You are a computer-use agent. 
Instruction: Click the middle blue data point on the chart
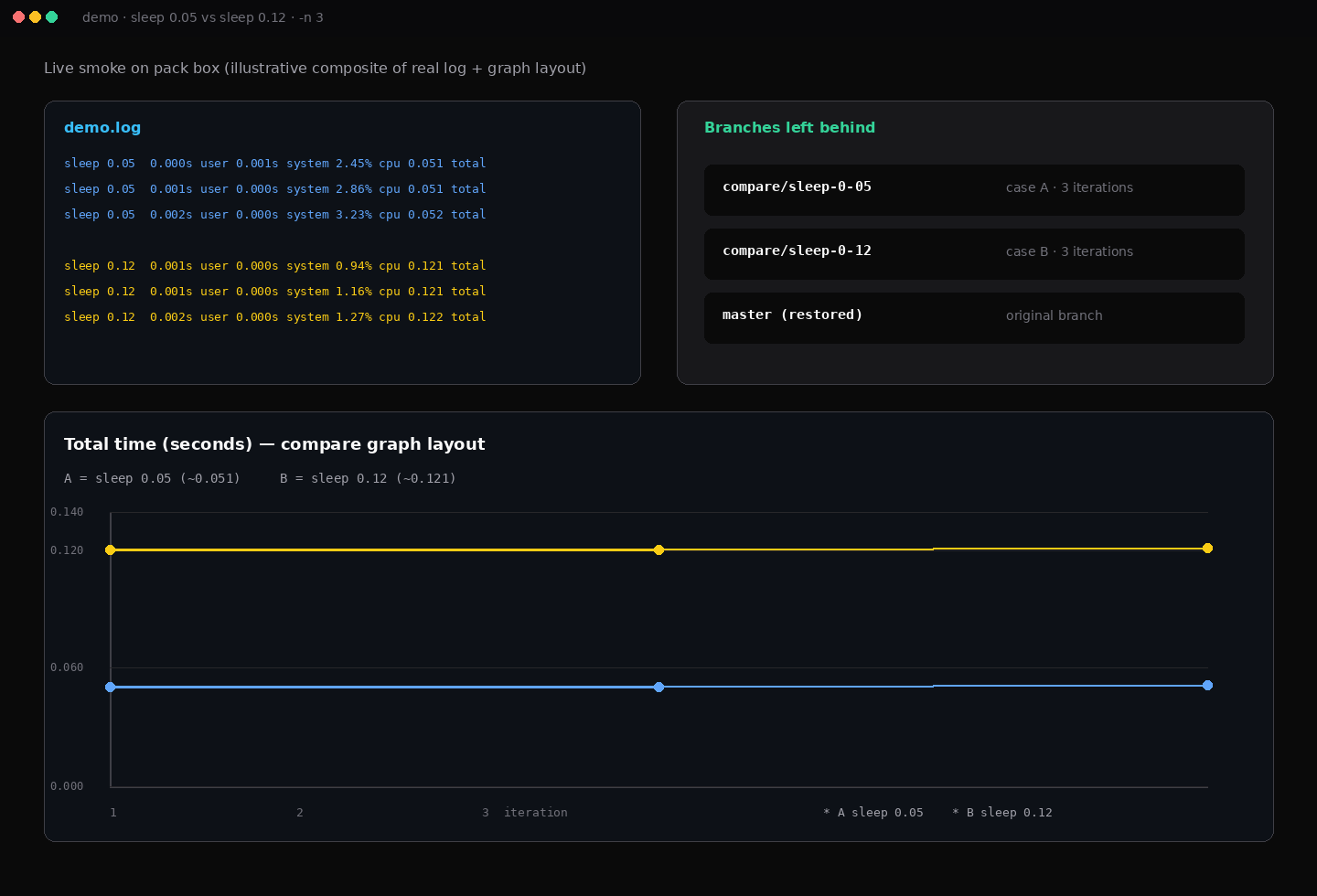[658, 688]
